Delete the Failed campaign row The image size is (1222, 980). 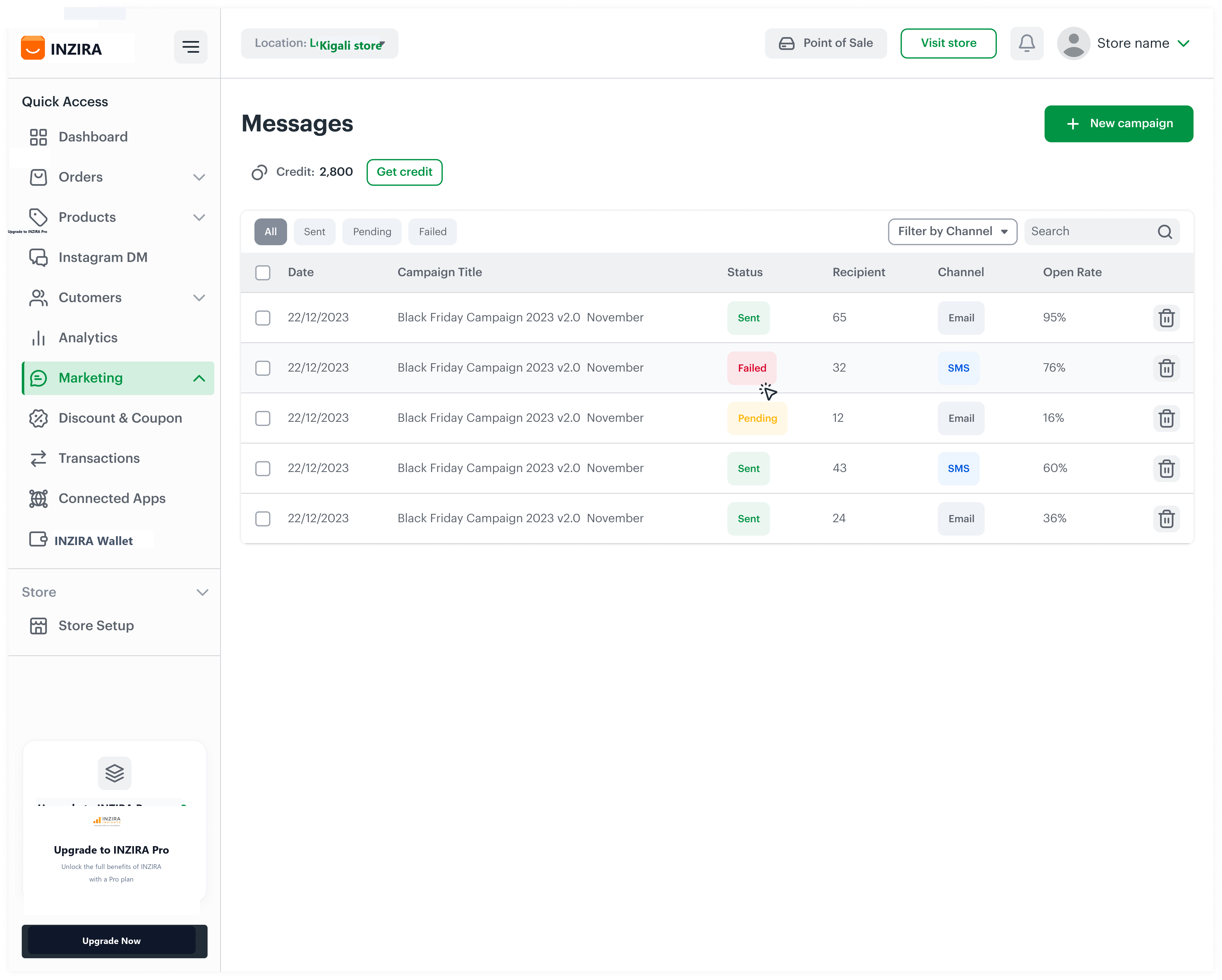[x=1166, y=369]
